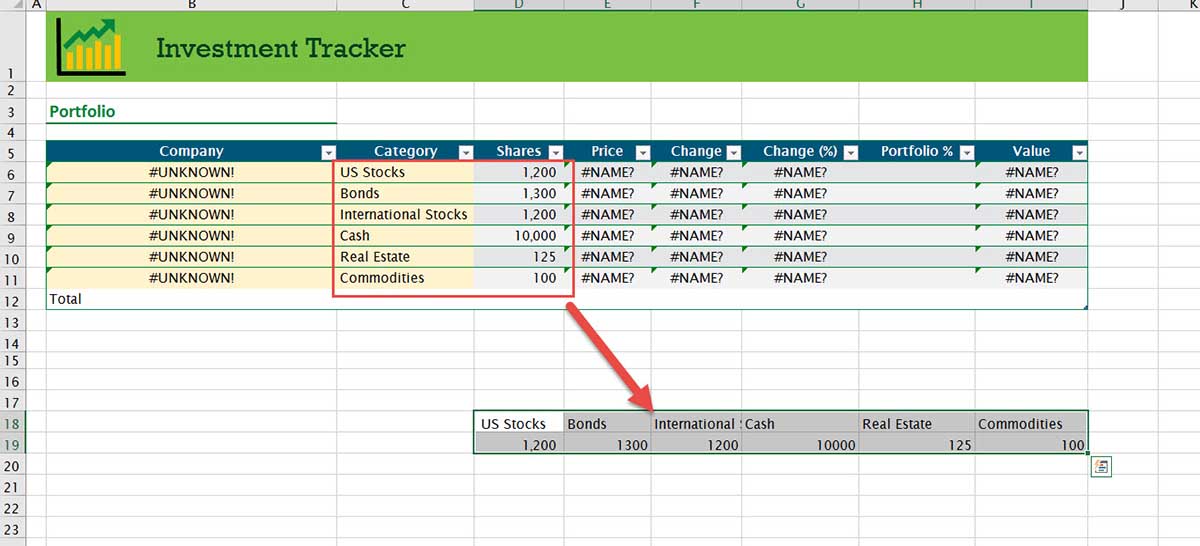
Task: Select the row 12 header
Action: point(12,300)
